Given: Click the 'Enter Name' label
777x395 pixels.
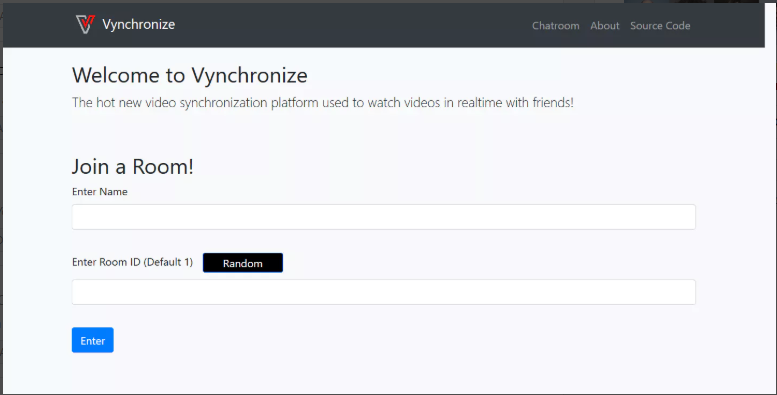Looking at the screenshot, I should point(100,192).
